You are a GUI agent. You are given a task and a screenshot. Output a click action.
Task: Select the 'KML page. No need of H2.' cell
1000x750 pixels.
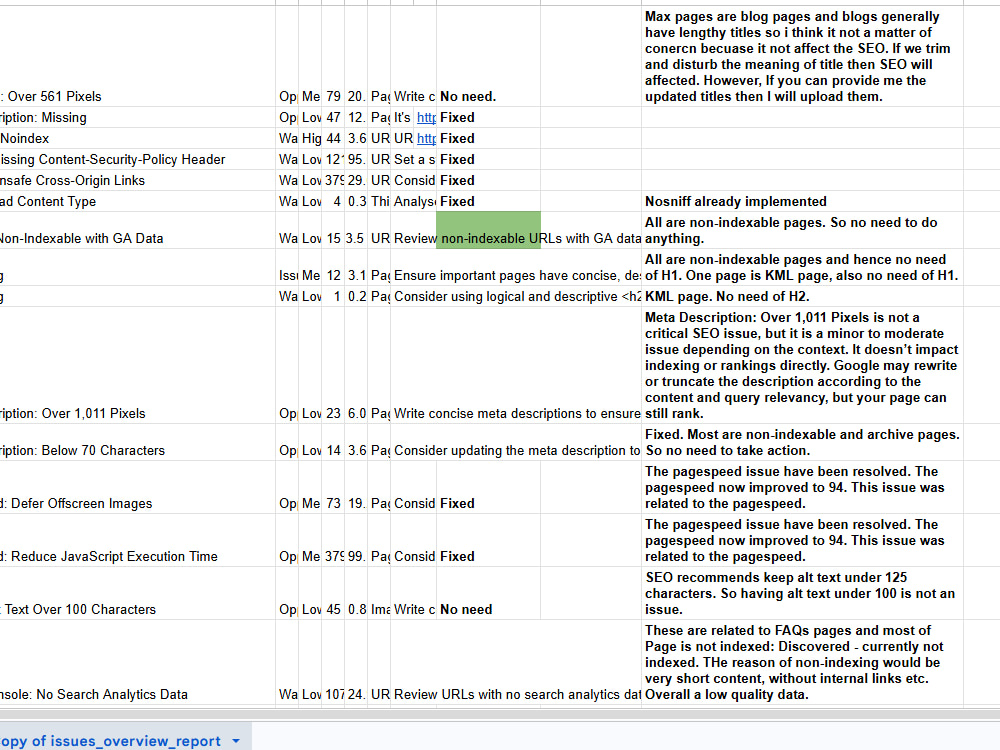pyautogui.click(x=802, y=297)
